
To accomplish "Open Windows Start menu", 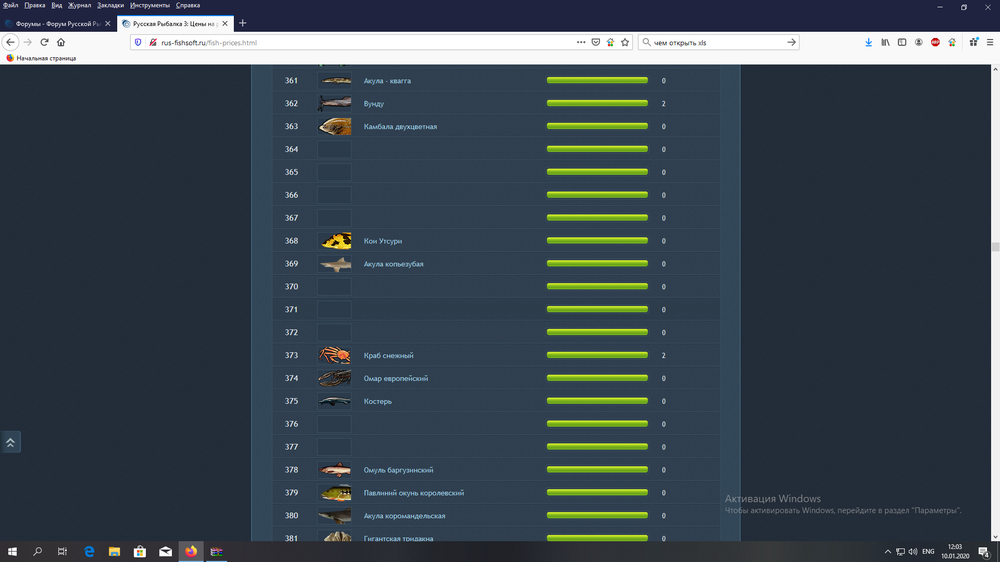I will 12,551.
